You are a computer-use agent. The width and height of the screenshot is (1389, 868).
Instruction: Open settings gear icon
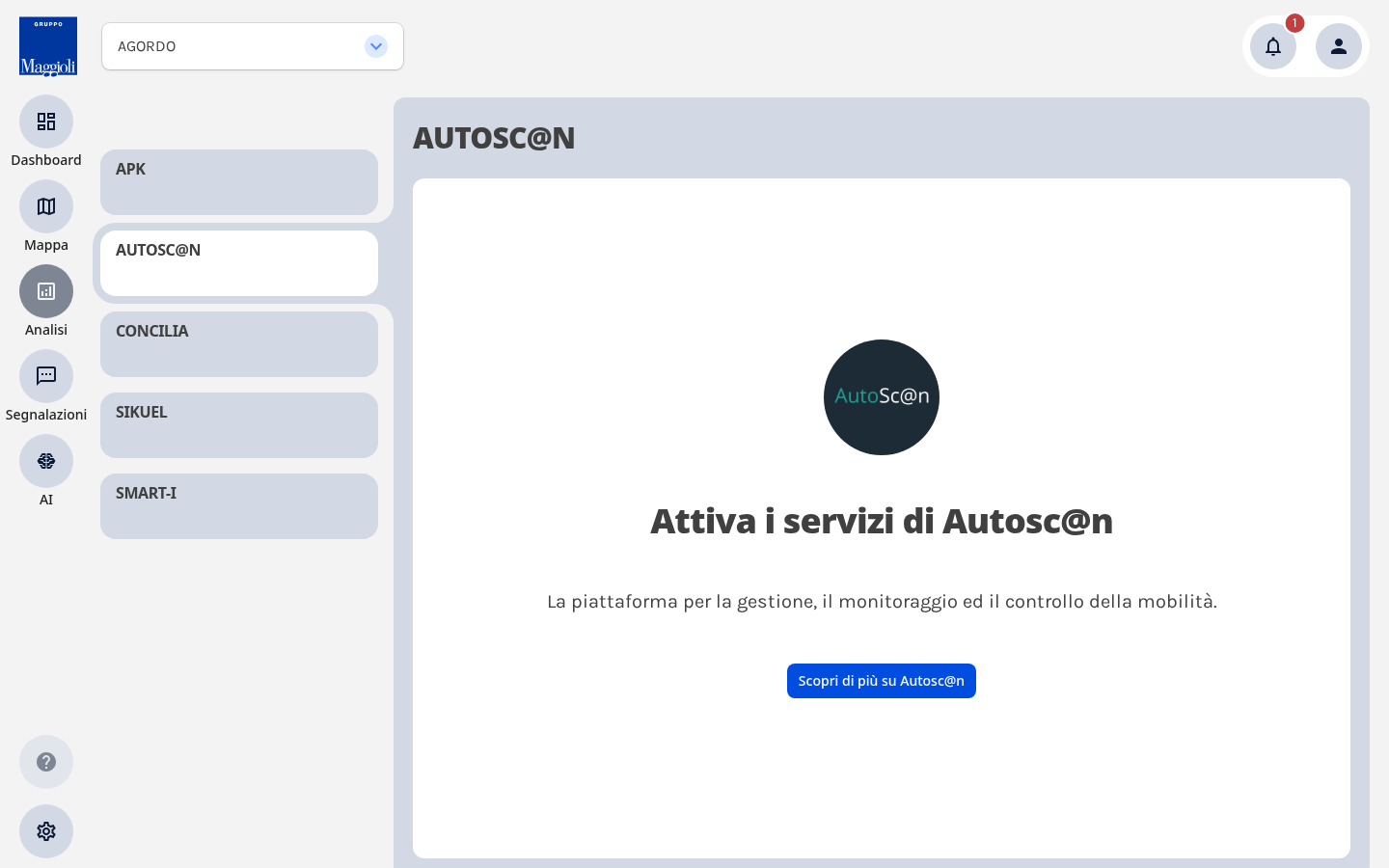click(x=46, y=831)
